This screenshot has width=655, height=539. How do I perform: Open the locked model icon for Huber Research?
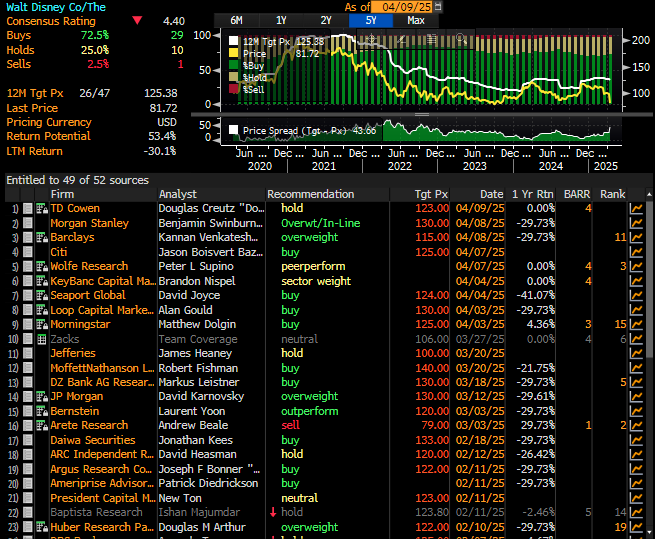[42, 527]
